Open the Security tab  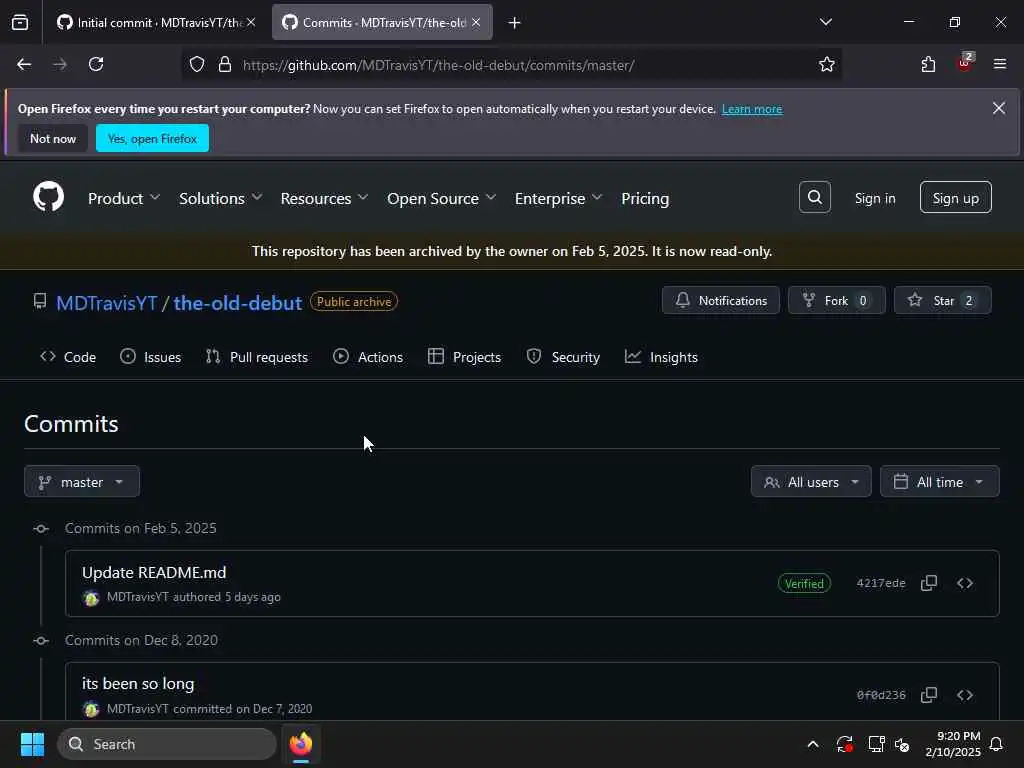click(562, 357)
